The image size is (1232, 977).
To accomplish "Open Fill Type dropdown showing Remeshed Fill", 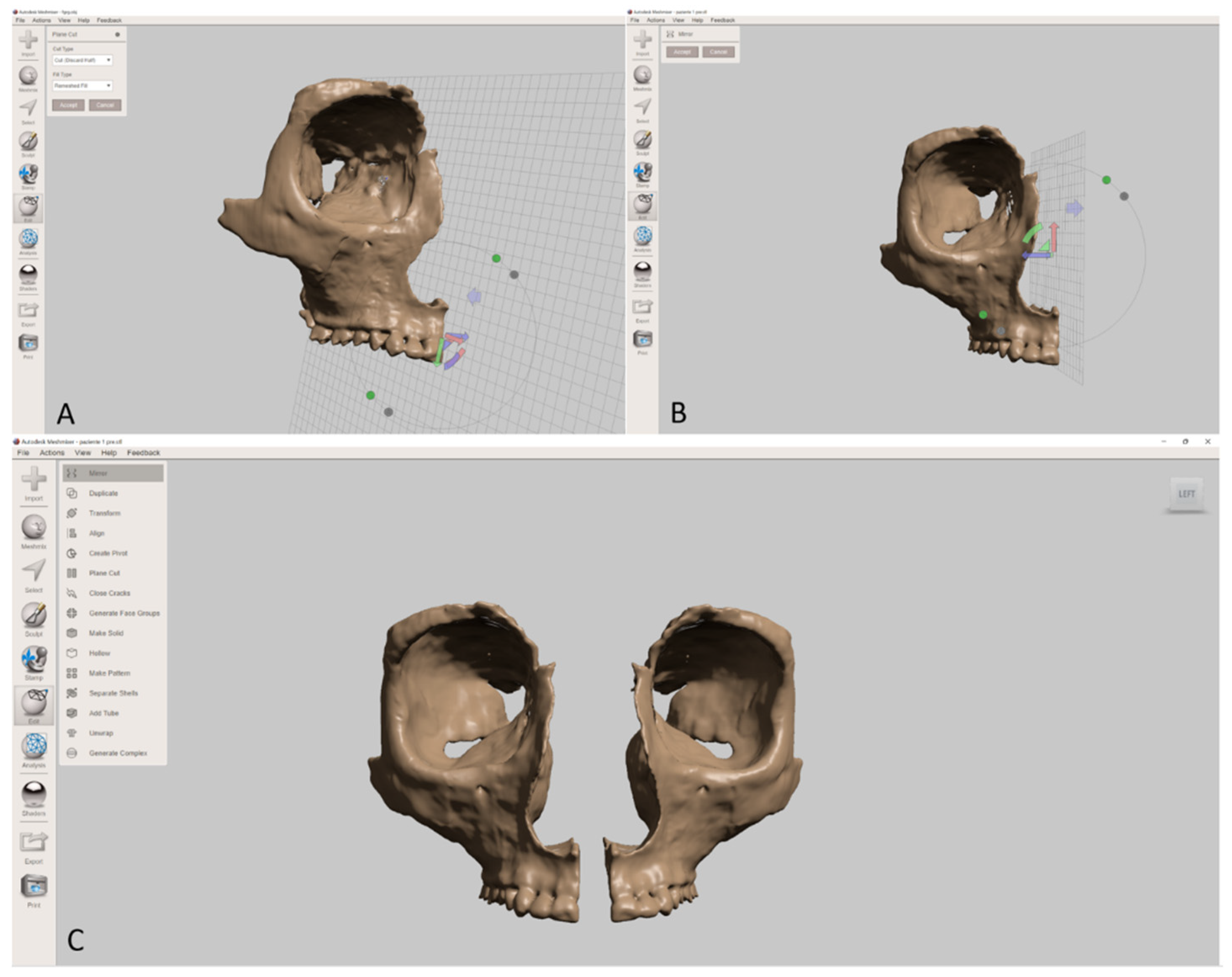I will point(82,86).
